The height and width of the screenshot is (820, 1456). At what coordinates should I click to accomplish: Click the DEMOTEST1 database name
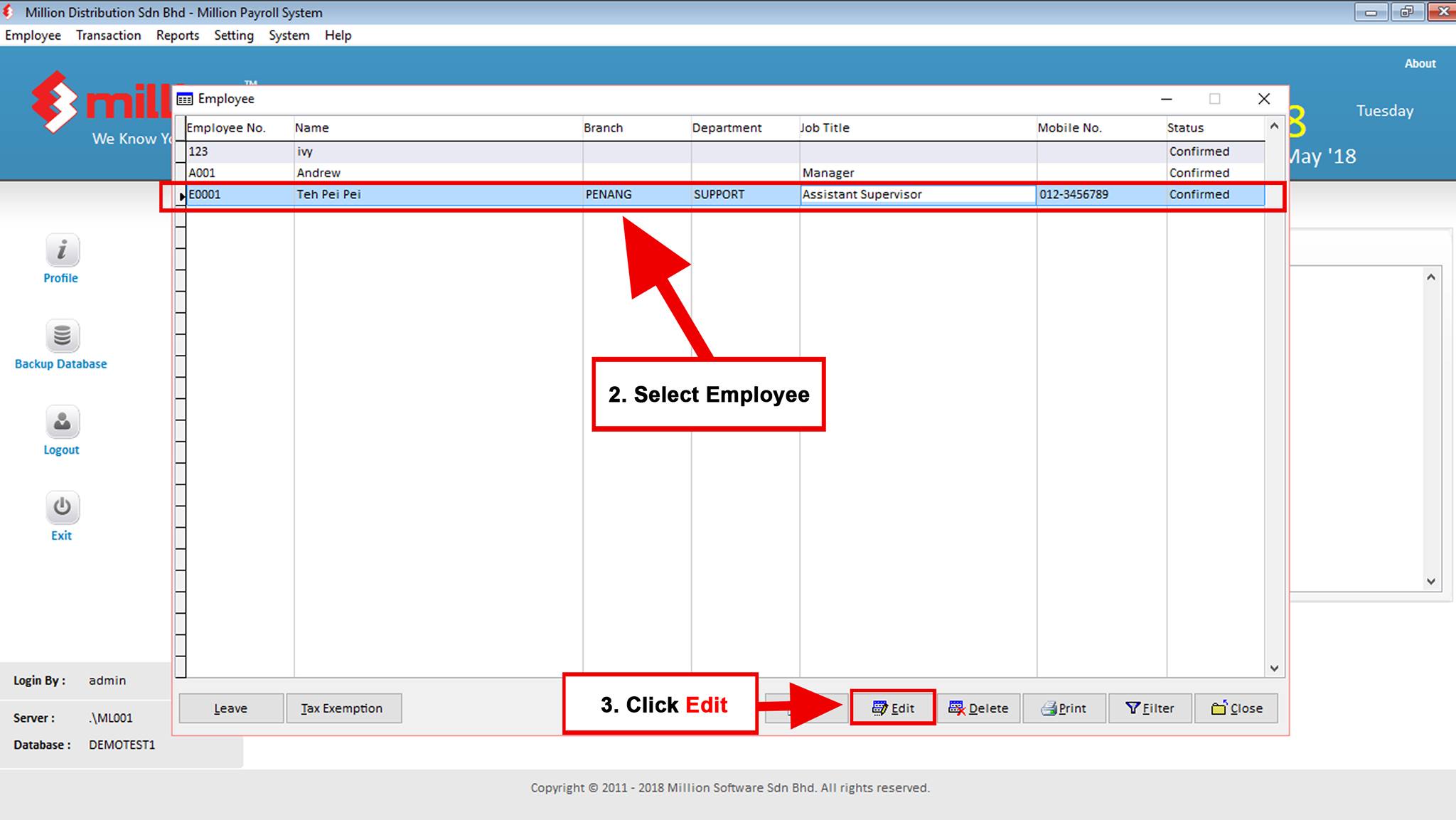point(122,745)
